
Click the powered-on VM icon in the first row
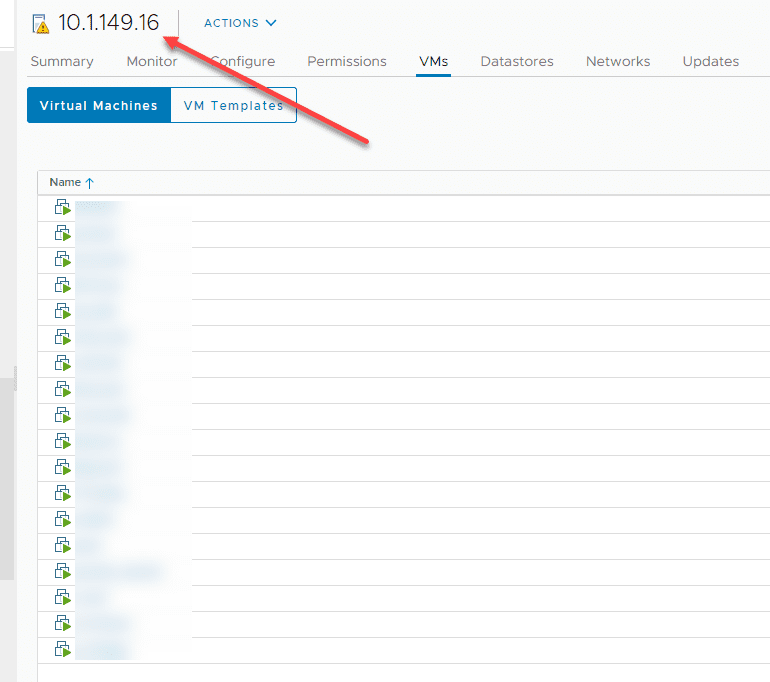[62, 207]
